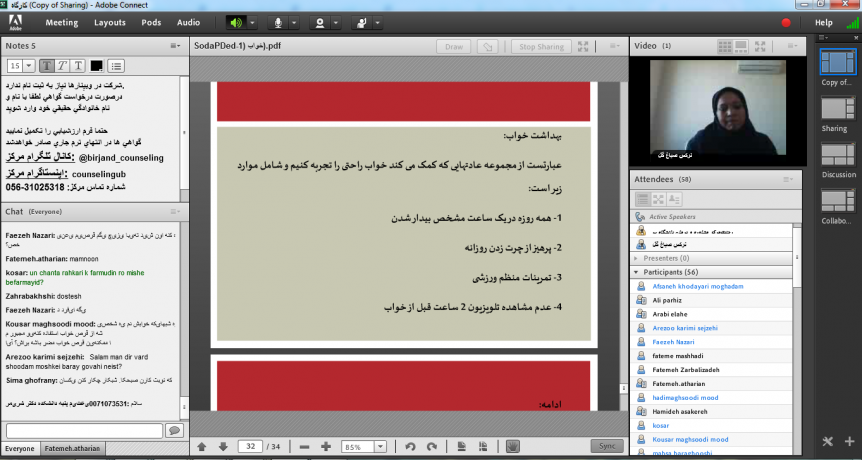
Task: Open the Share pod options menu
Action: pyautogui.click(x=615, y=46)
